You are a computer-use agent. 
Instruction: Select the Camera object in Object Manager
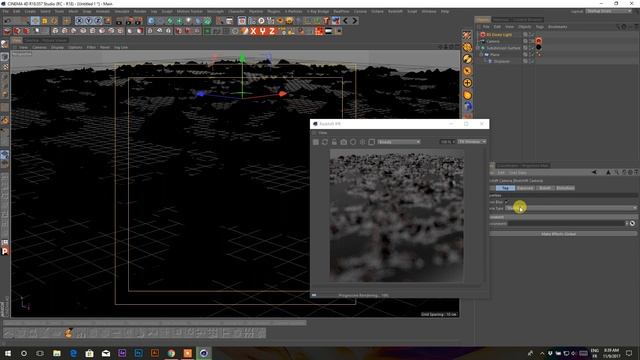[493, 41]
